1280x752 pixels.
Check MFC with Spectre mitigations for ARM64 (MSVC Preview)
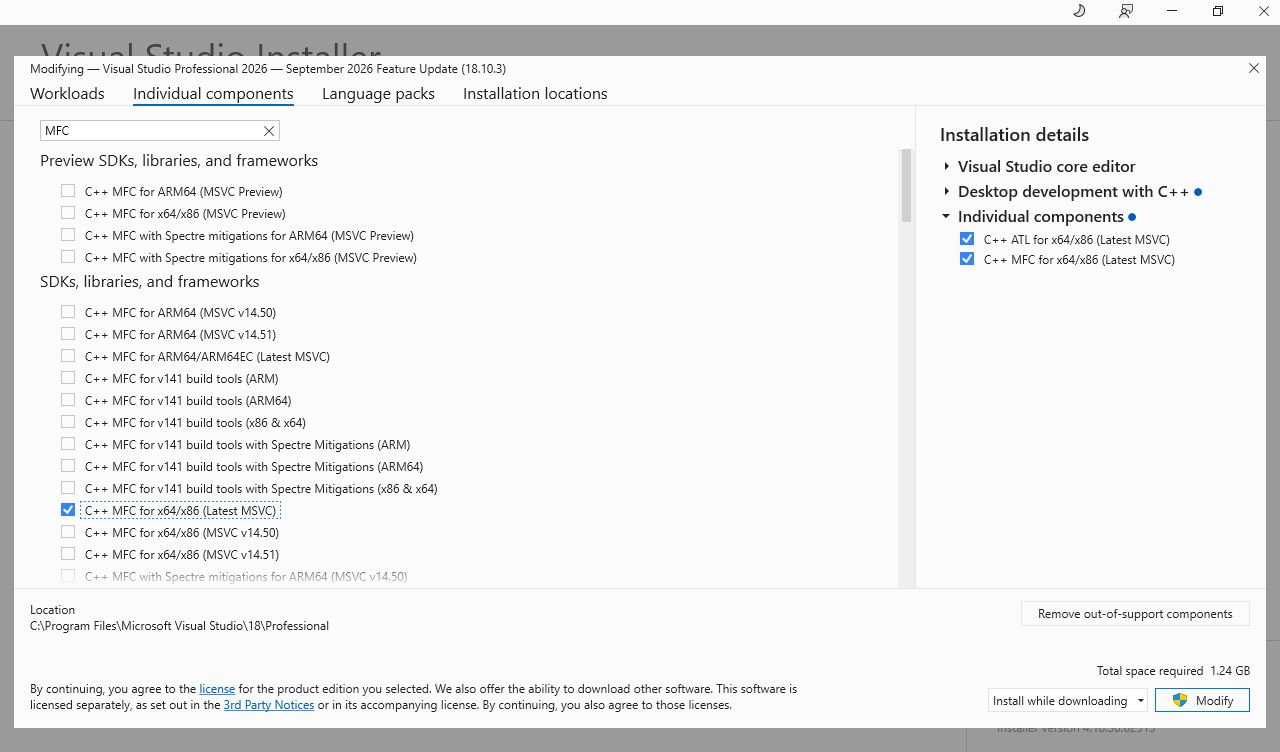point(68,235)
